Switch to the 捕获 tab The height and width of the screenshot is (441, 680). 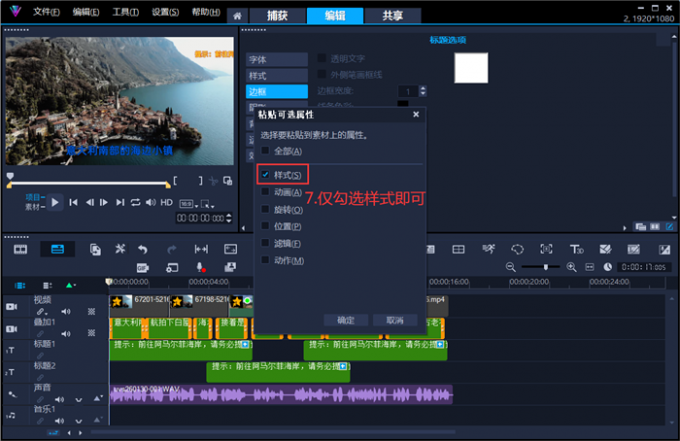pos(277,16)
